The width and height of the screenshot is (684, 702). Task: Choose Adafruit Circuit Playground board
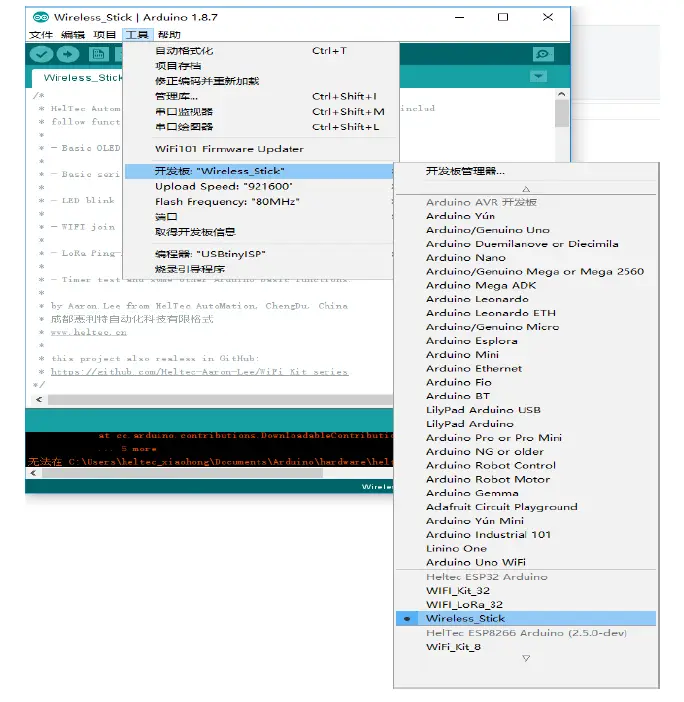[526, 507]
